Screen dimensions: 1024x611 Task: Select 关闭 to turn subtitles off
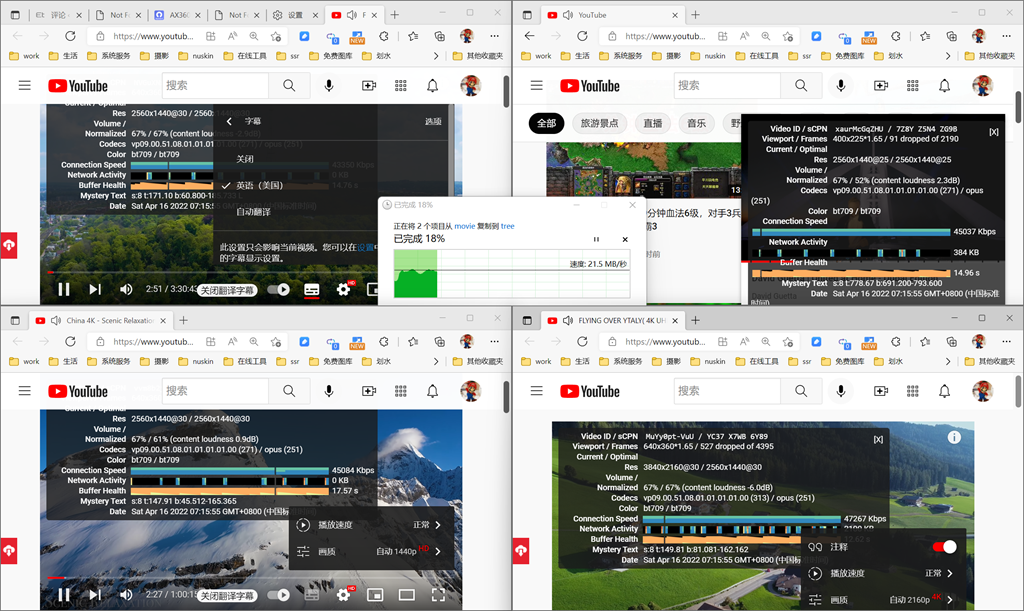click(245, 159)
